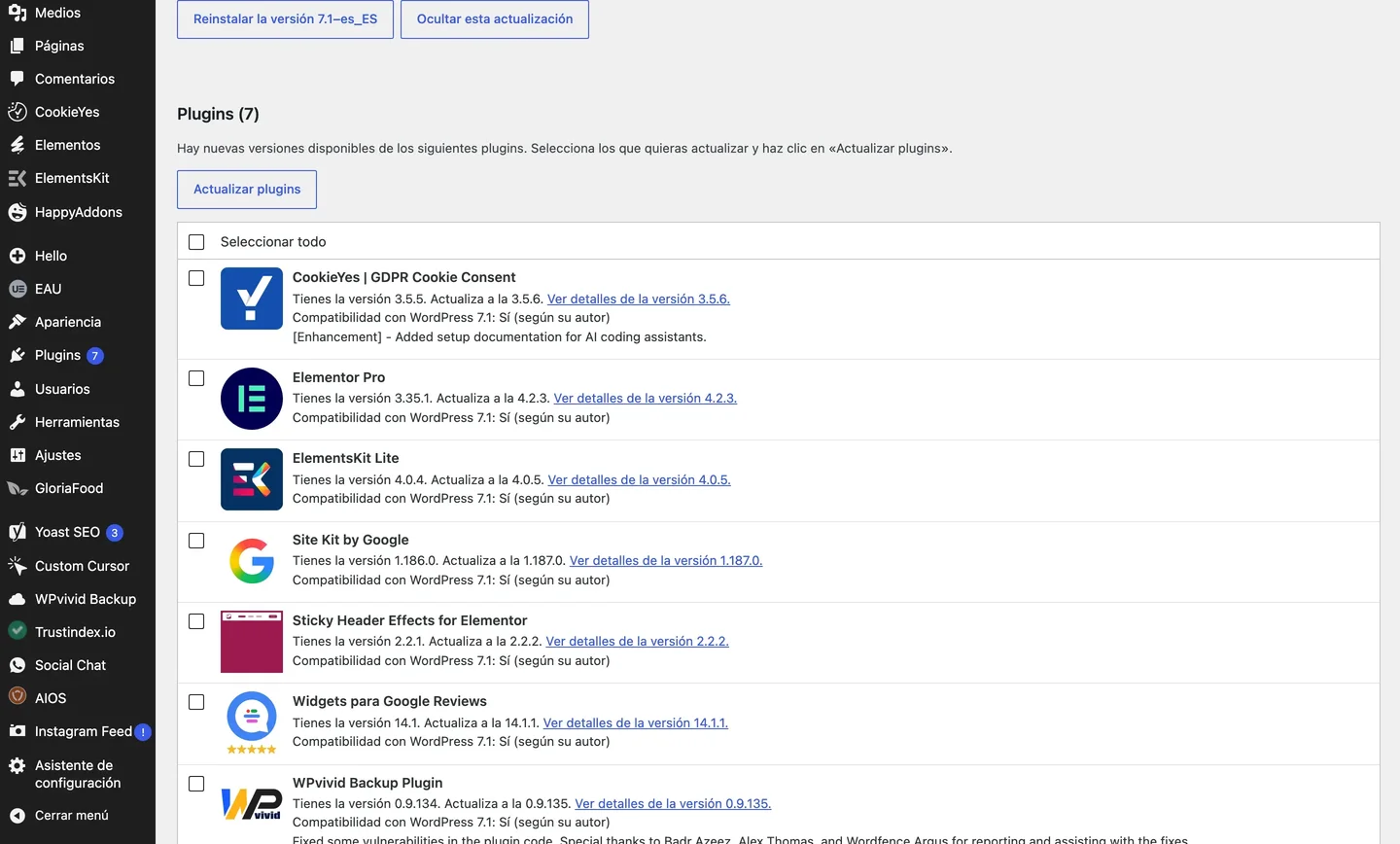This screenshot has width=1400, height=844.
Task: Click the Elementor Pro logo thumbnail
Action: (252, 399)
